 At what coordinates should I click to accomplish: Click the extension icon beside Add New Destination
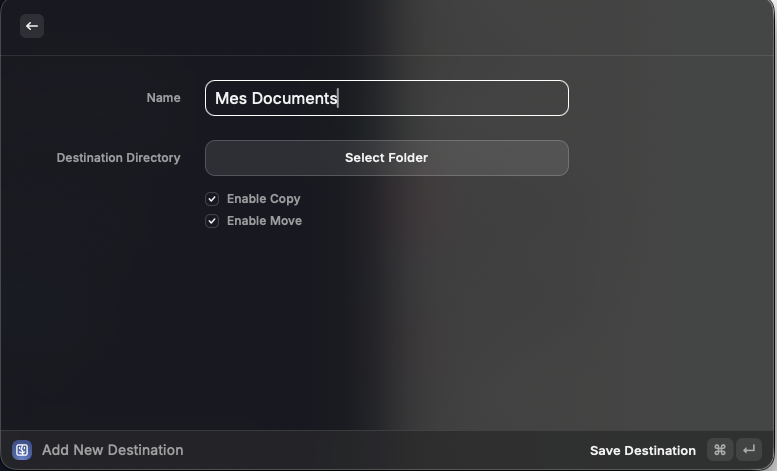(x=22, y=450)
